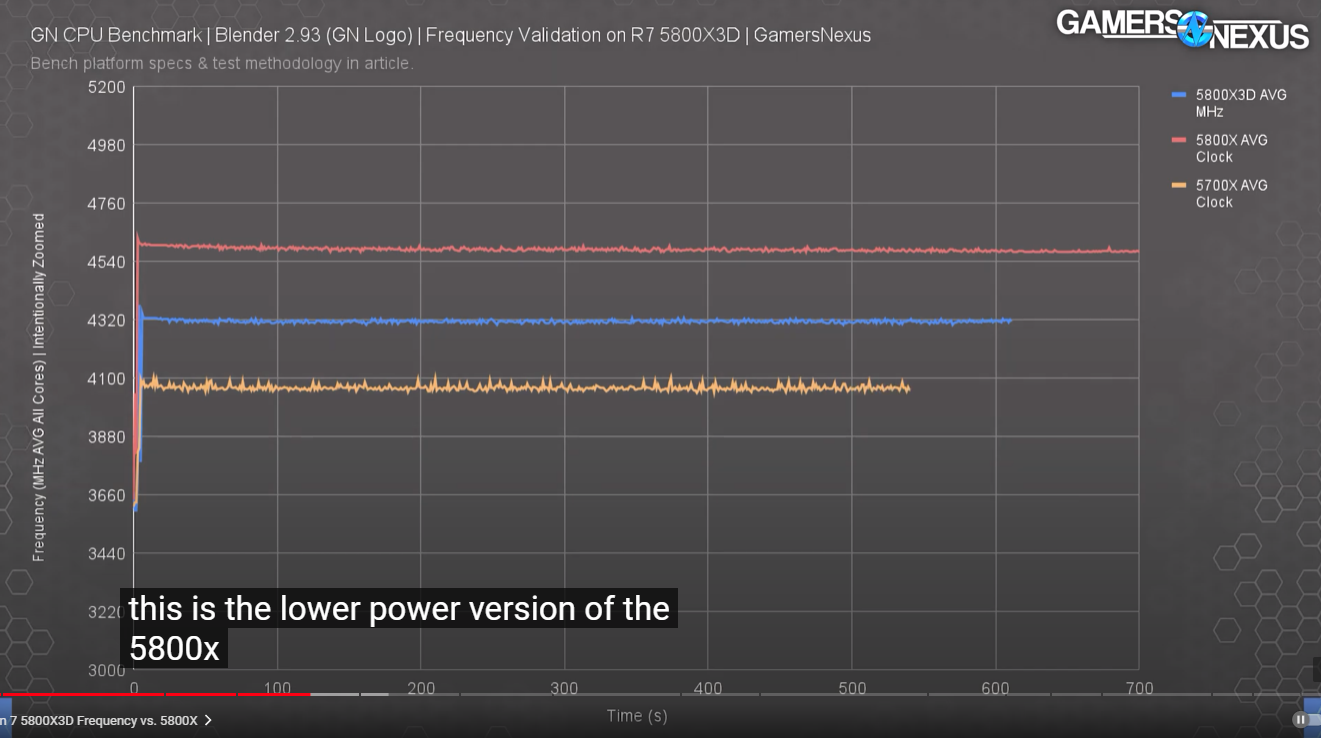
Task: Click the x-axis value '600'
Action: [995, 688]
